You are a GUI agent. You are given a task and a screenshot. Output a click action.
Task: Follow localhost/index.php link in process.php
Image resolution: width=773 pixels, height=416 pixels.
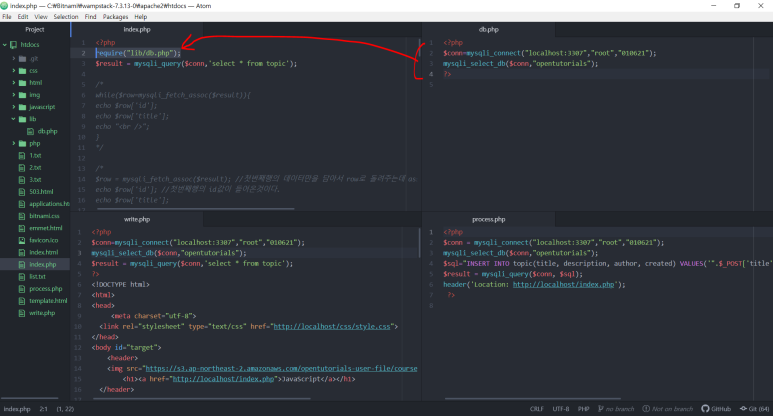click(x=563, y=285)
